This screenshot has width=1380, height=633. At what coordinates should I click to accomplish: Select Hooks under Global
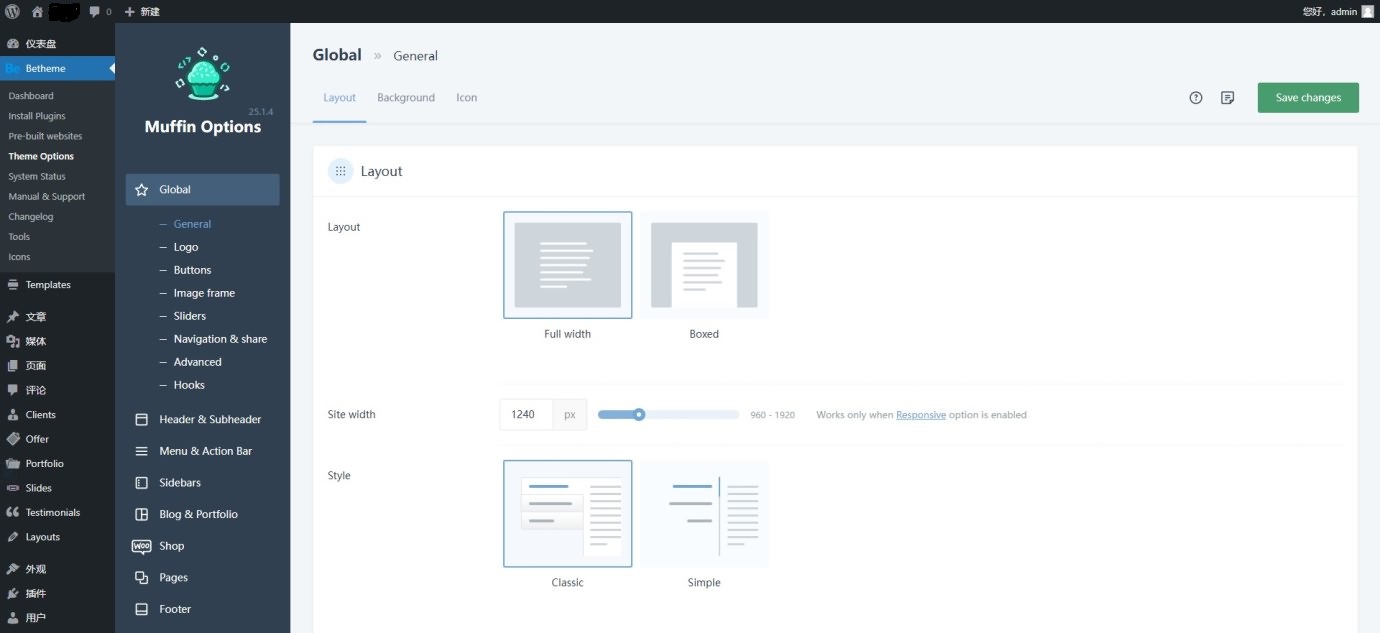[x=189, y=385]
